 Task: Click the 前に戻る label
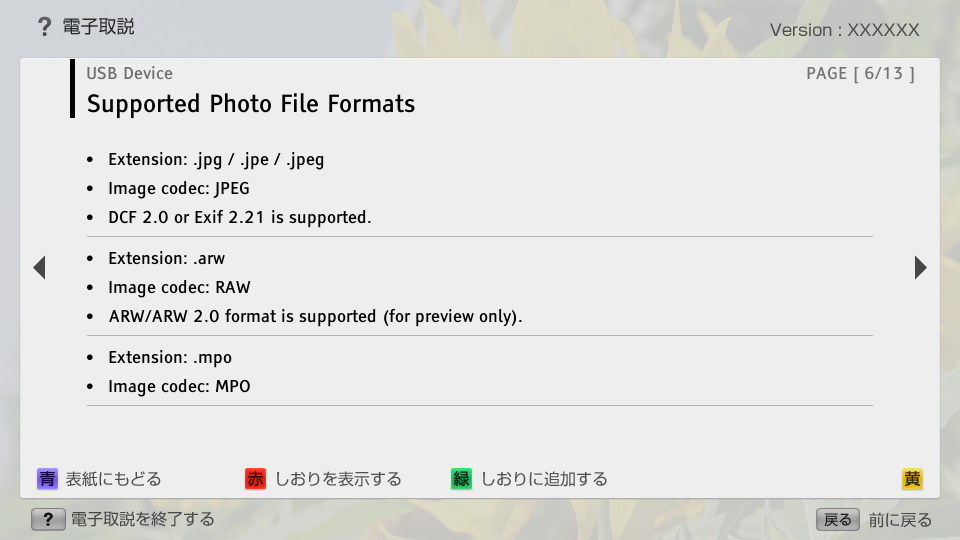(x=900, y=520)
